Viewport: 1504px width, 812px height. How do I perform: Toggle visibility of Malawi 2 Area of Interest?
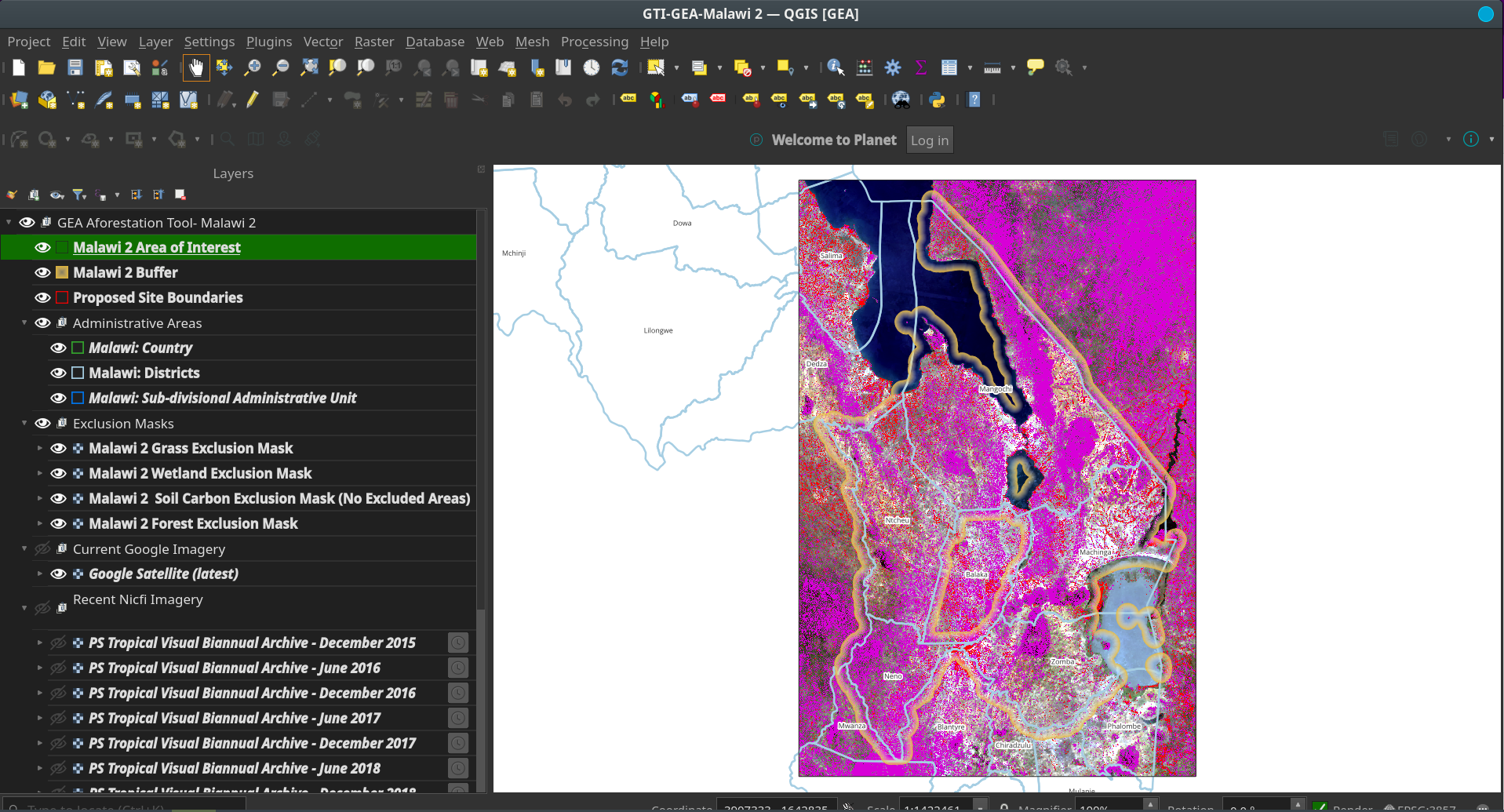[x=42, y=247]
